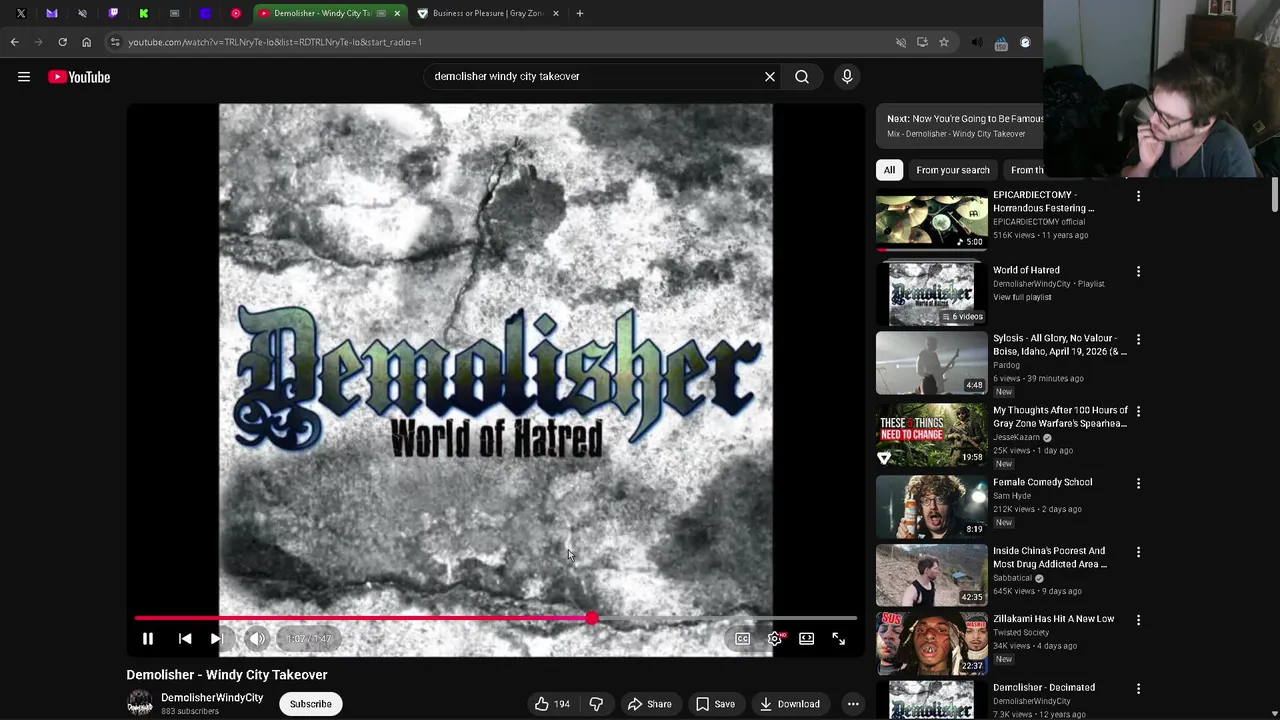View site information icon in address bar
This screenshot has height=720, width=1280.
pos(115,42)
